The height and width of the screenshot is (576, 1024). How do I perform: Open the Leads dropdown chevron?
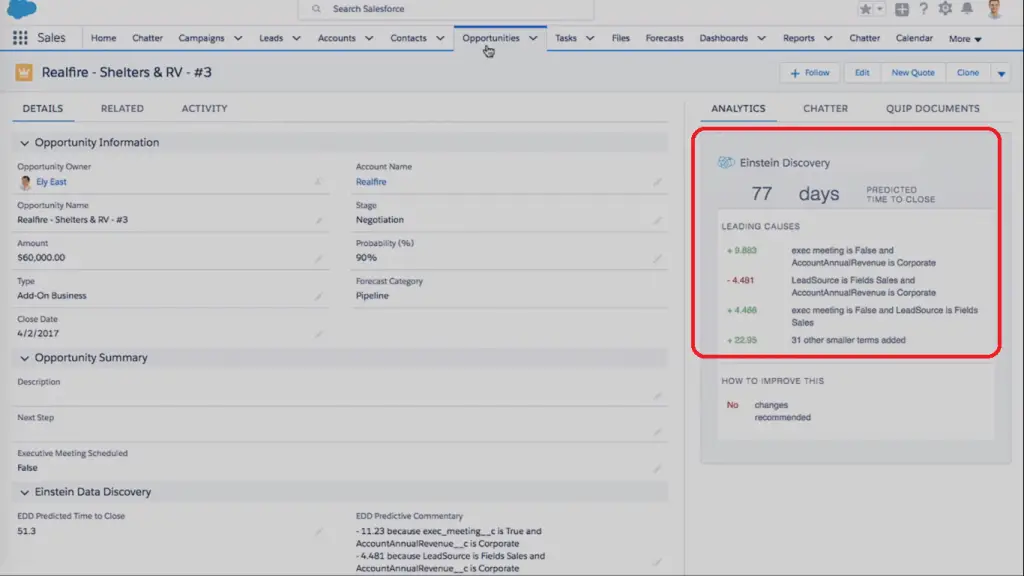point(296,39)
